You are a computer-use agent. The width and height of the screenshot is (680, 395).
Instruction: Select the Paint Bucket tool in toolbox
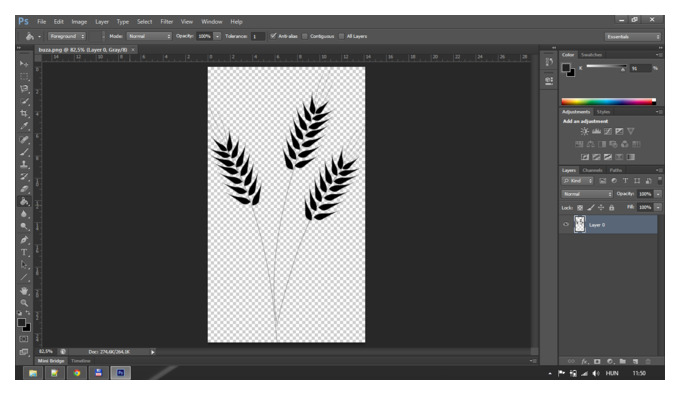[x=24, y=202]
